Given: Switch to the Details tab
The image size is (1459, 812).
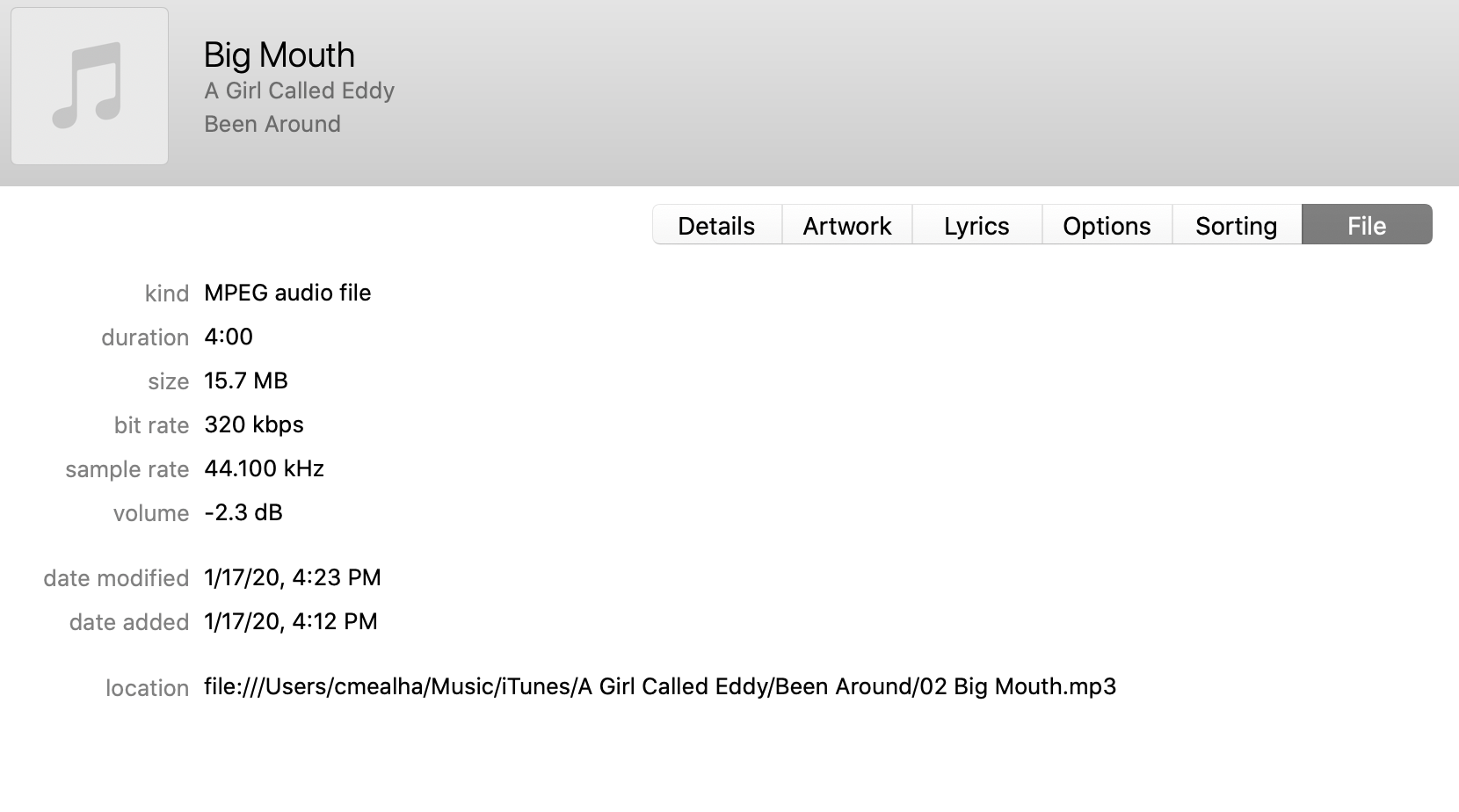Looking at the screenshot, I should click(717, 225).
